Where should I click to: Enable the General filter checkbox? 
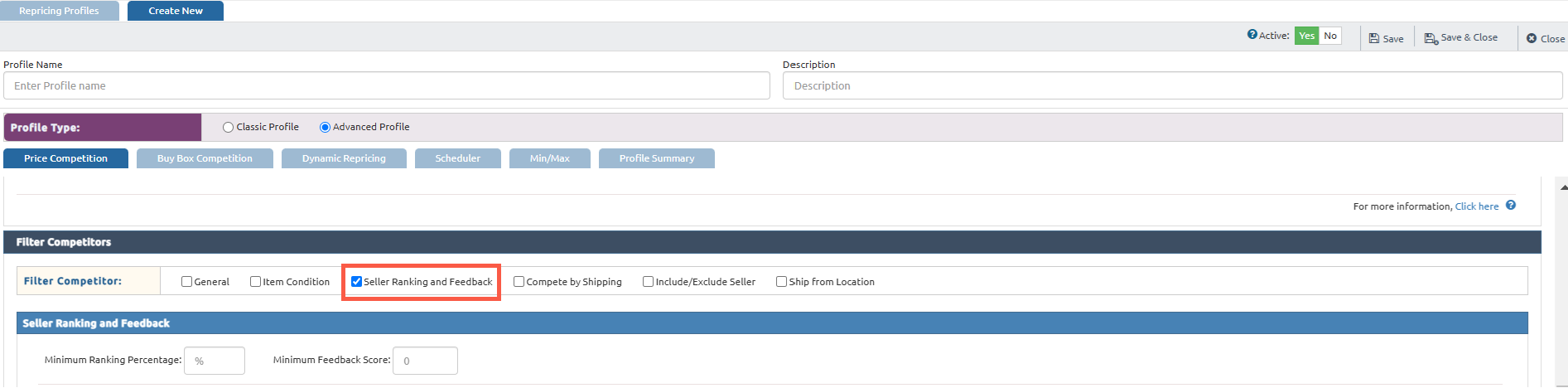click(x=186, y=282)
